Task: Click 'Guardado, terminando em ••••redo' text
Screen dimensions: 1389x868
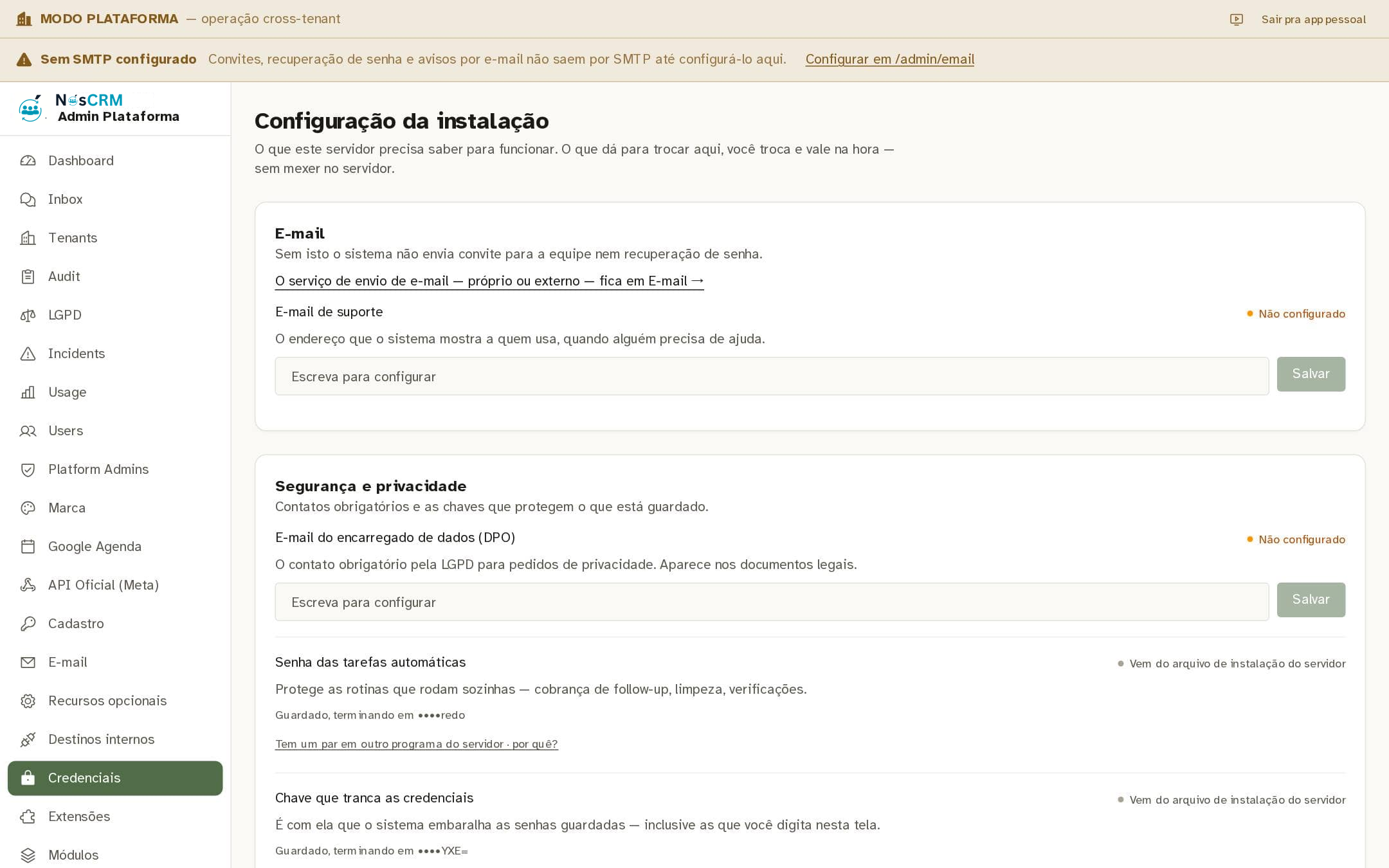Action: pos(370,715)
